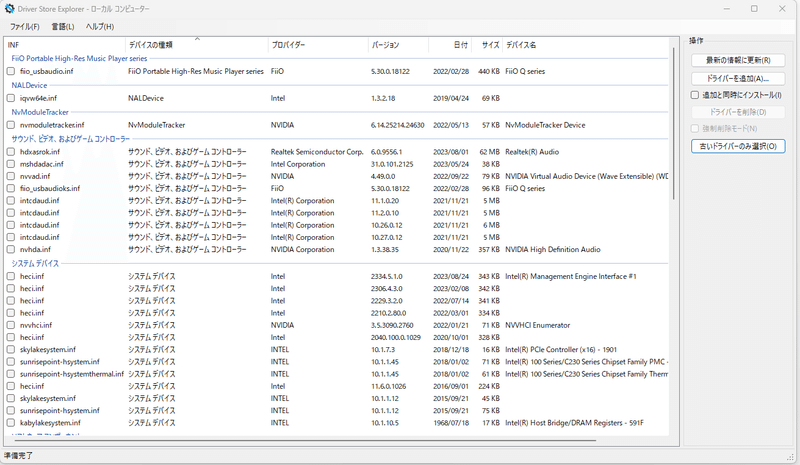Tick the nvmoduletracker.inf checkbox
The height and width of the screenshot is (465, 800).
tap(11, 125)
